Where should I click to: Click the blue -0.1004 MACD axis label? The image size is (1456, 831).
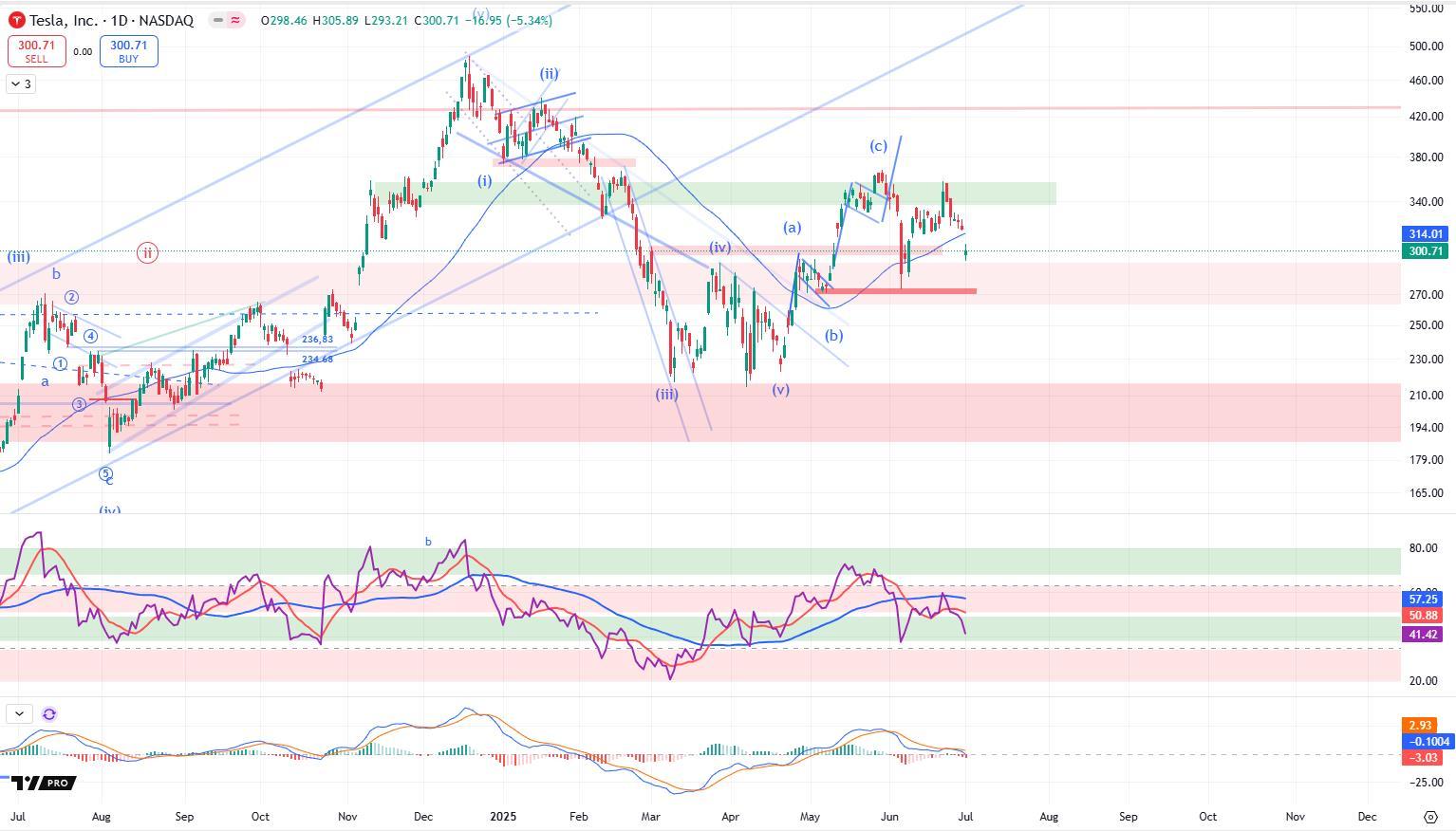1428,742
